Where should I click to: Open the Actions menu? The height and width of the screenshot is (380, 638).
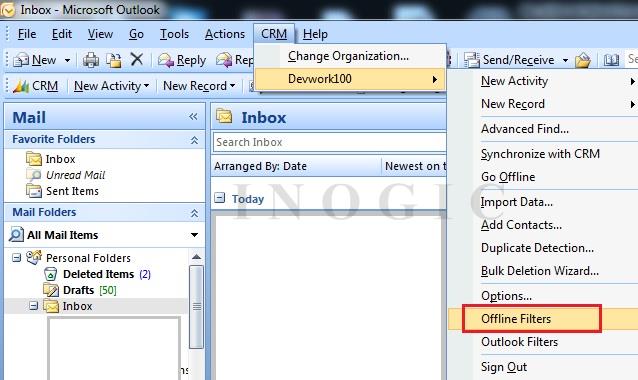(x=225, y=34)
